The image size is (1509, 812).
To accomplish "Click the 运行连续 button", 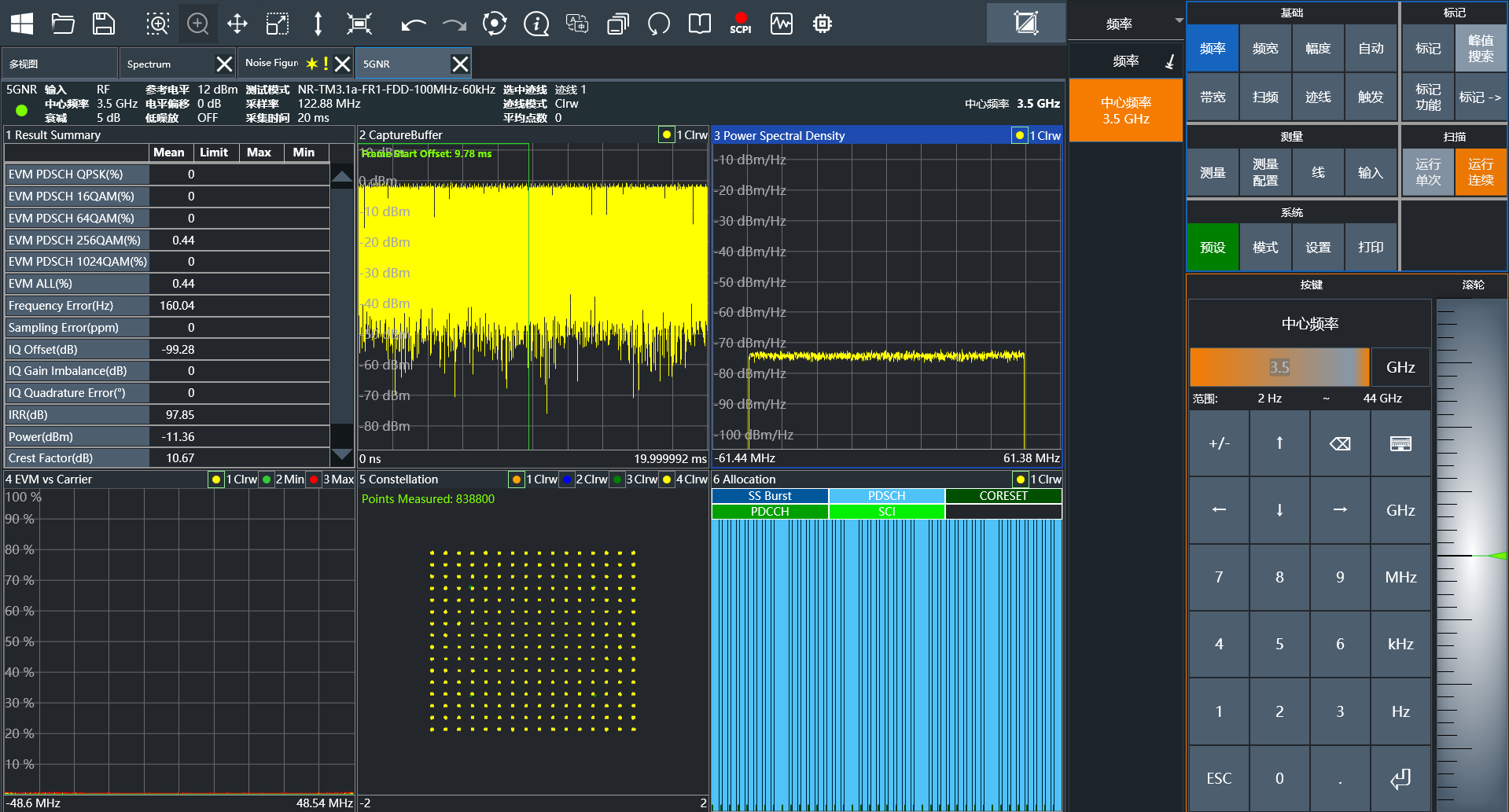I will point(1481,172).
